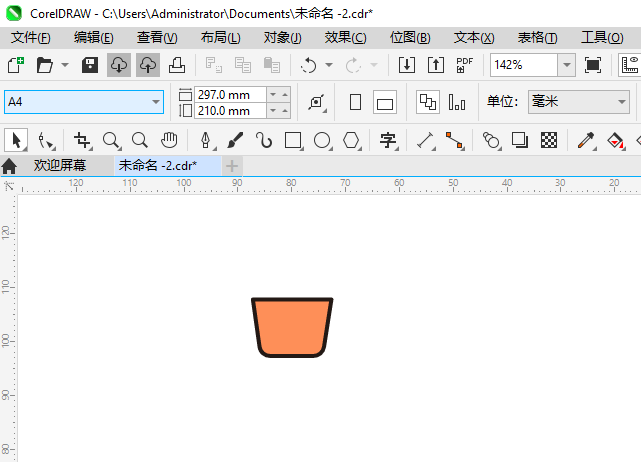
Task: Click the Copy icon
Action: (242, 65)
